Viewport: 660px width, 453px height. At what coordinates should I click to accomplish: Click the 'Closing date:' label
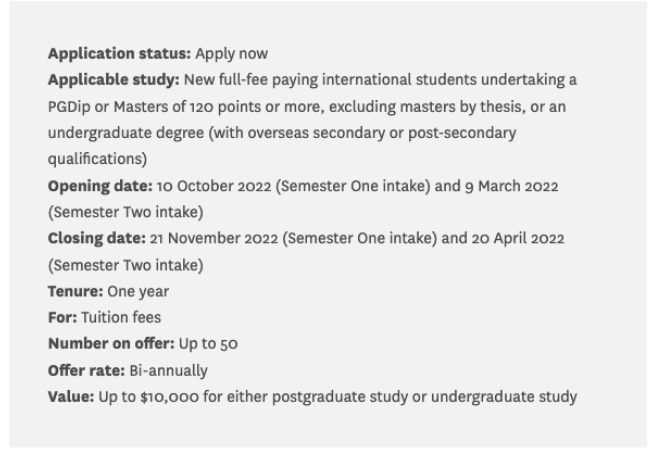tap(97, 238)
